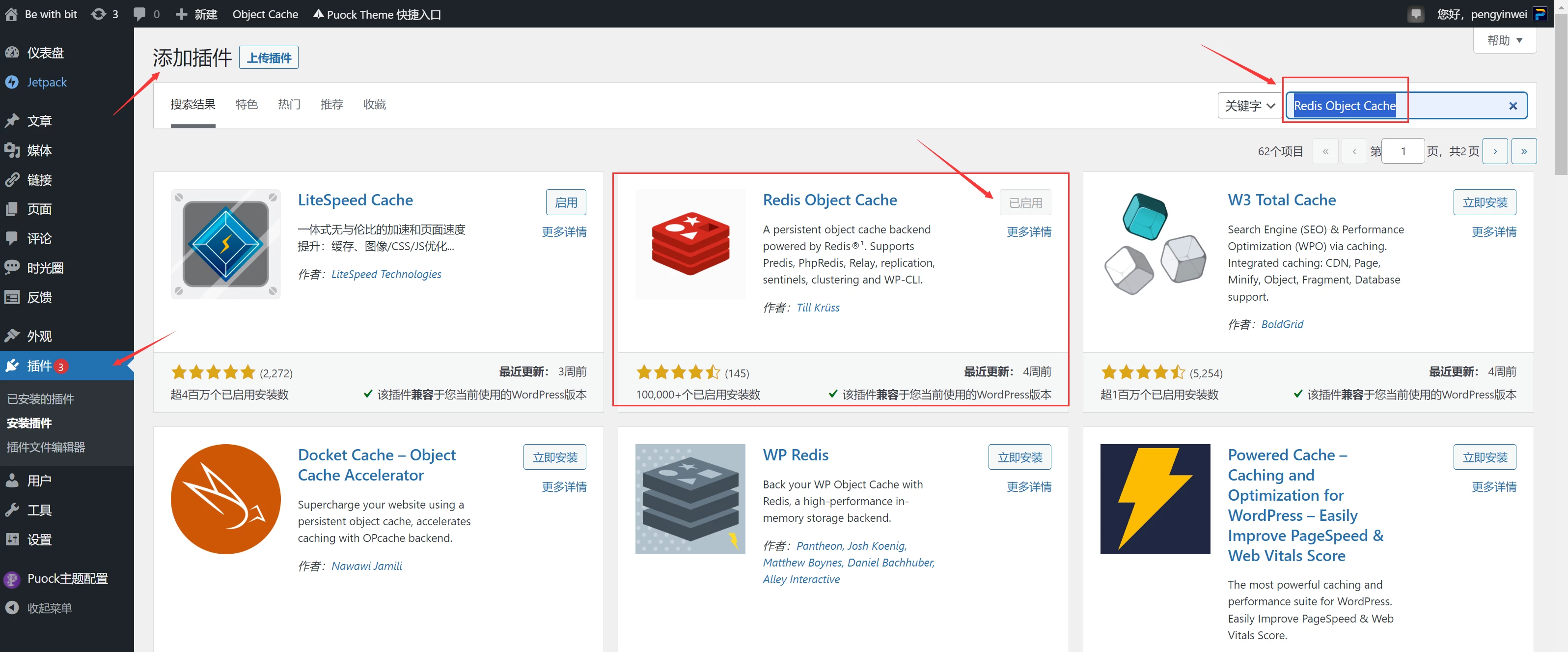Image resolution: width=1568 pixels, height=652 pixels.
Task: Click 立即安装 for Powered Cache
Action: 1485,457
